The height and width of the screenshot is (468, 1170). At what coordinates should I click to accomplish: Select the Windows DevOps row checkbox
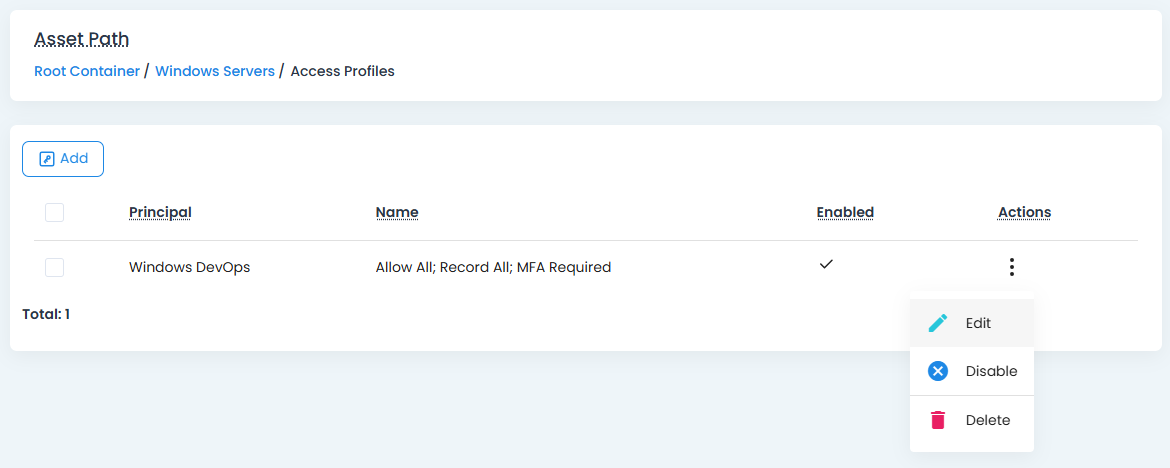[55, 267]
